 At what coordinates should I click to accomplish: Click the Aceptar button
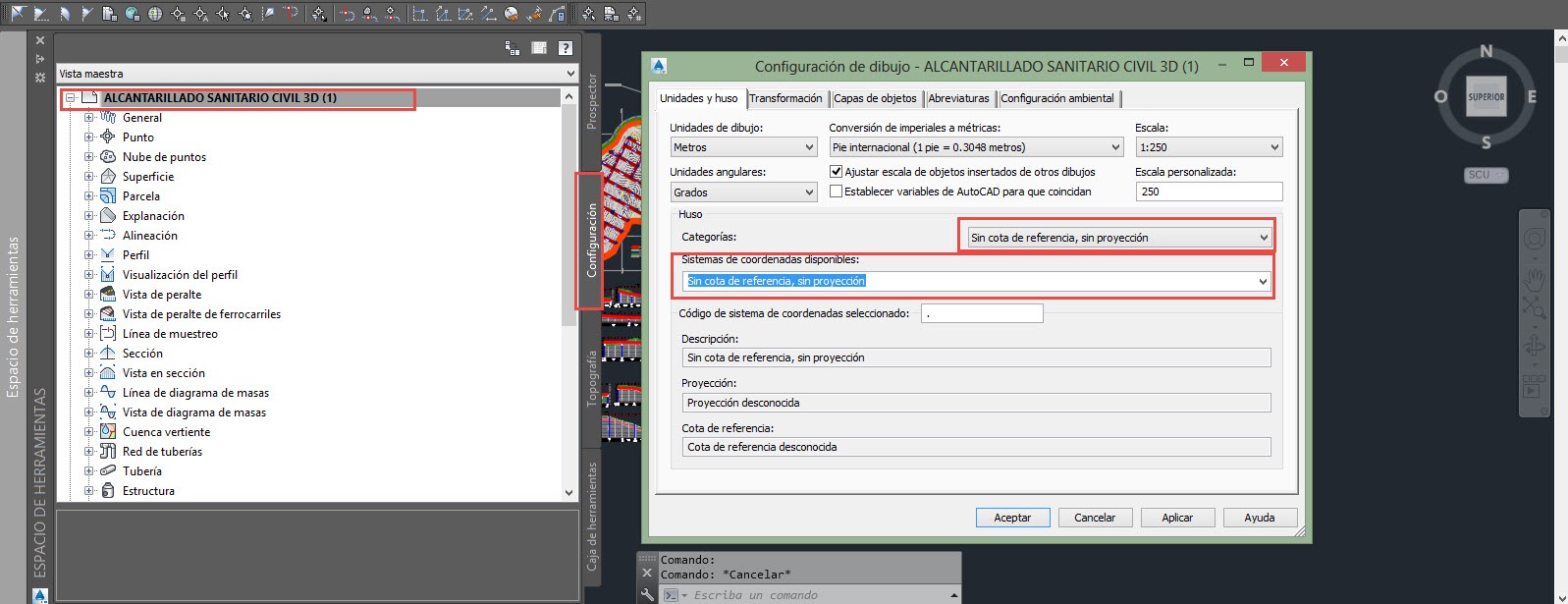click(x=1012, y=518)
